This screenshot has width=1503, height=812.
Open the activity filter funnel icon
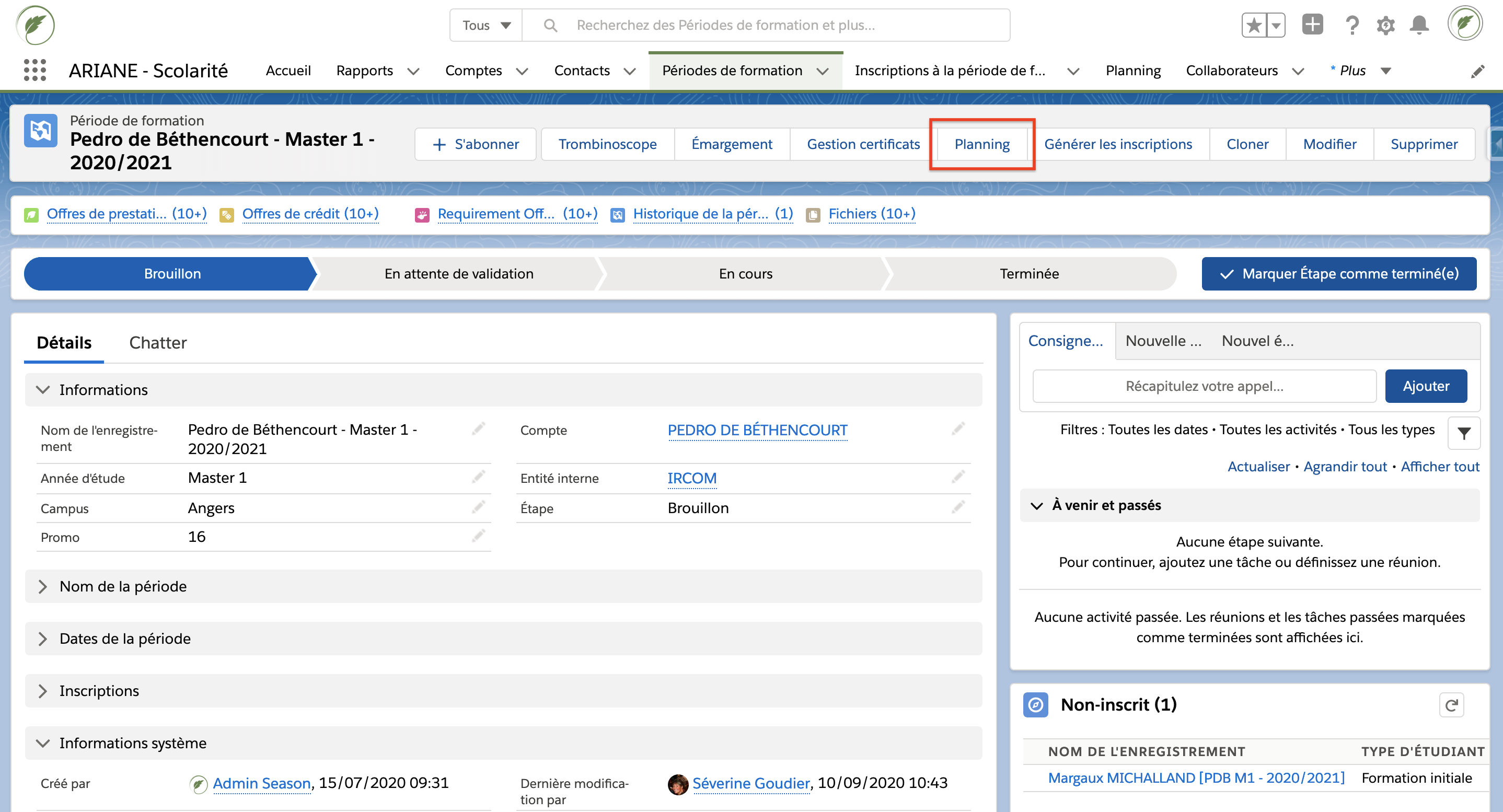[1463, 433]
